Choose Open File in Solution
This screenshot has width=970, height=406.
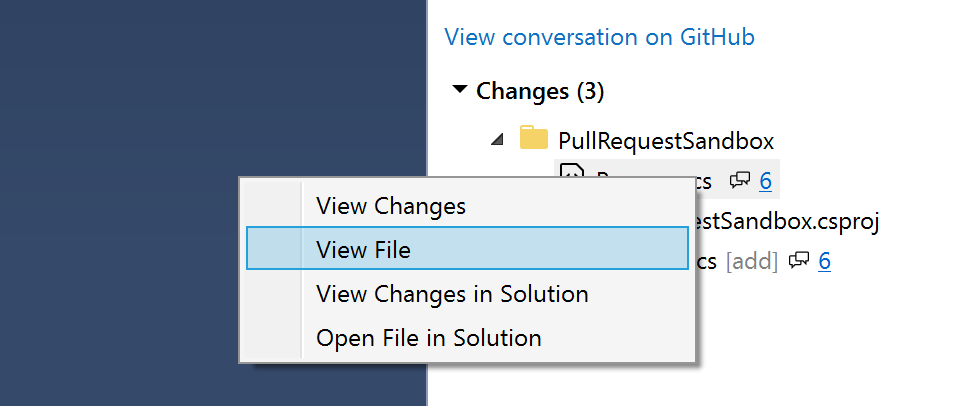coord(429,338)
